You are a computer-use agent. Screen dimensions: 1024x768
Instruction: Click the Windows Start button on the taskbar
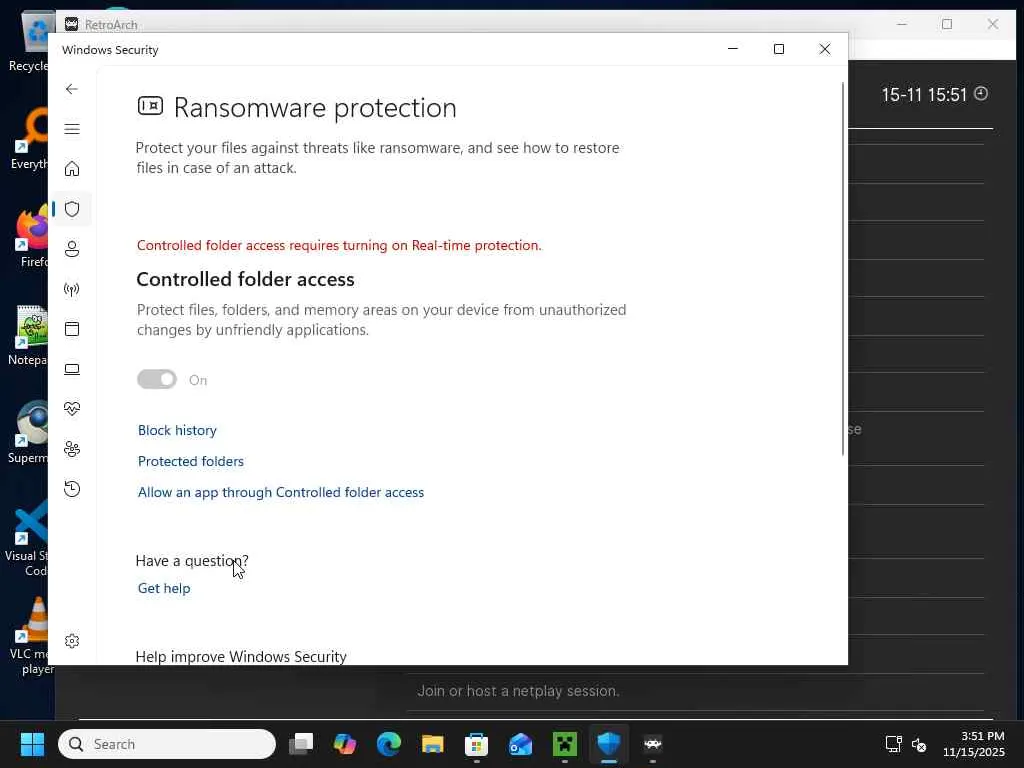coord(32,744)
